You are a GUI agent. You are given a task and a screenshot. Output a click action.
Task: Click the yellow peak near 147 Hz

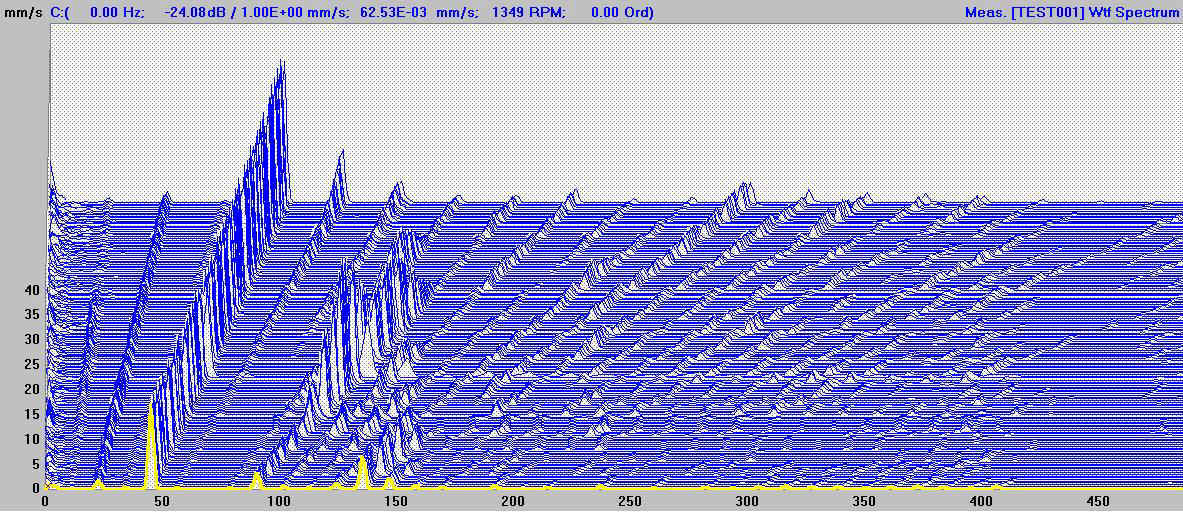pyautogui.click(x=389, y=479)
